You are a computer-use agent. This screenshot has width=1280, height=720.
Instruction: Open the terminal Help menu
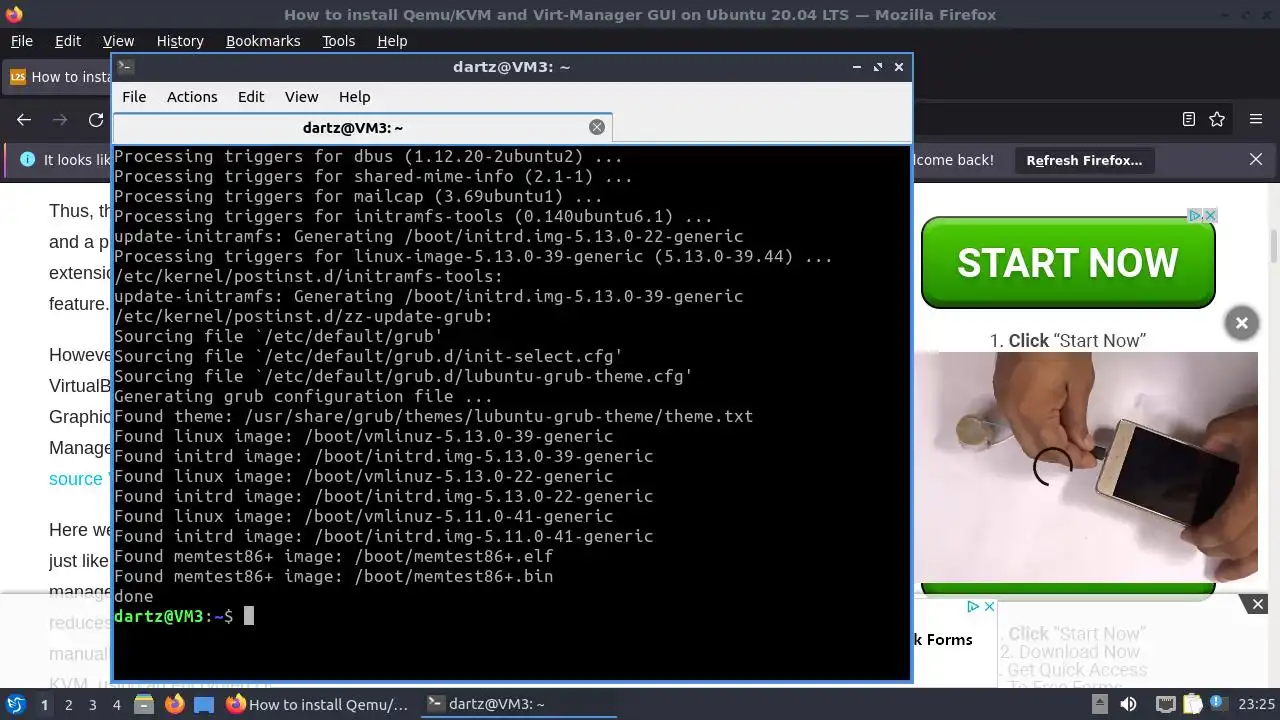pos(355,97)
